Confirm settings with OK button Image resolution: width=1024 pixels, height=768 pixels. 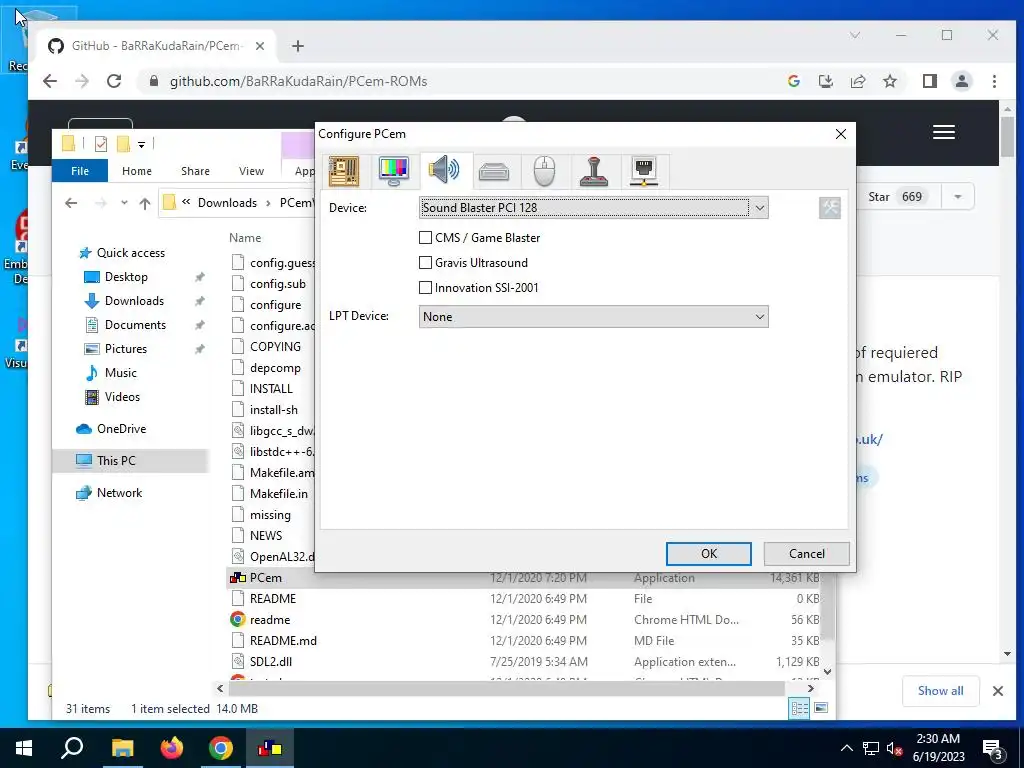click(709, 554)
